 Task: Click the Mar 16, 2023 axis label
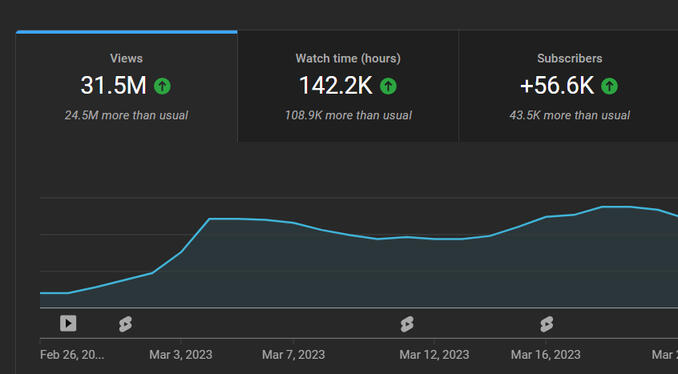click(546, 355)
